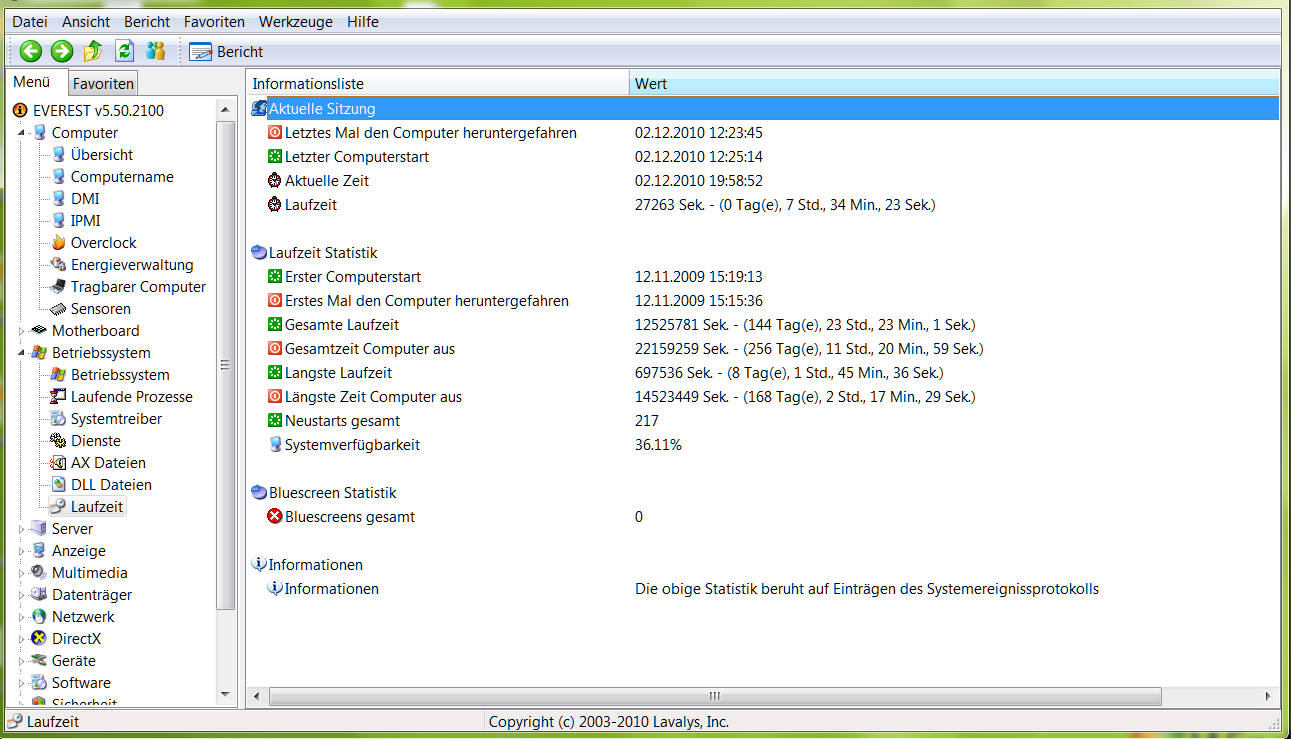
Task: Select the IPMI tree item icon
Action: click(59, 221)
